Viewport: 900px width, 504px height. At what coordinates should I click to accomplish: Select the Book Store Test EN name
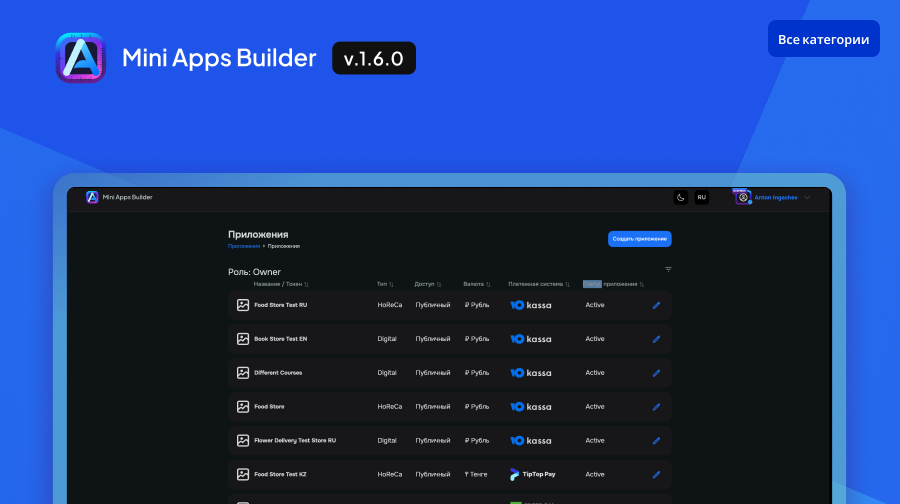pyautogui.click(x=281, y=339)
